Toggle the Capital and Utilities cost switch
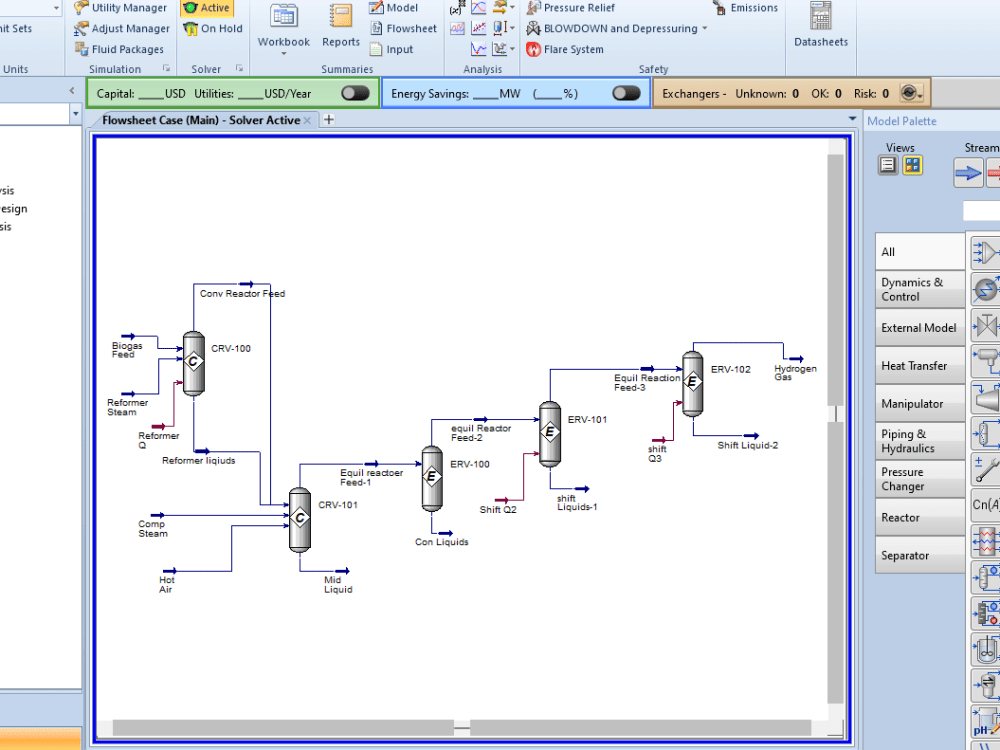 [x=357, y=92]
